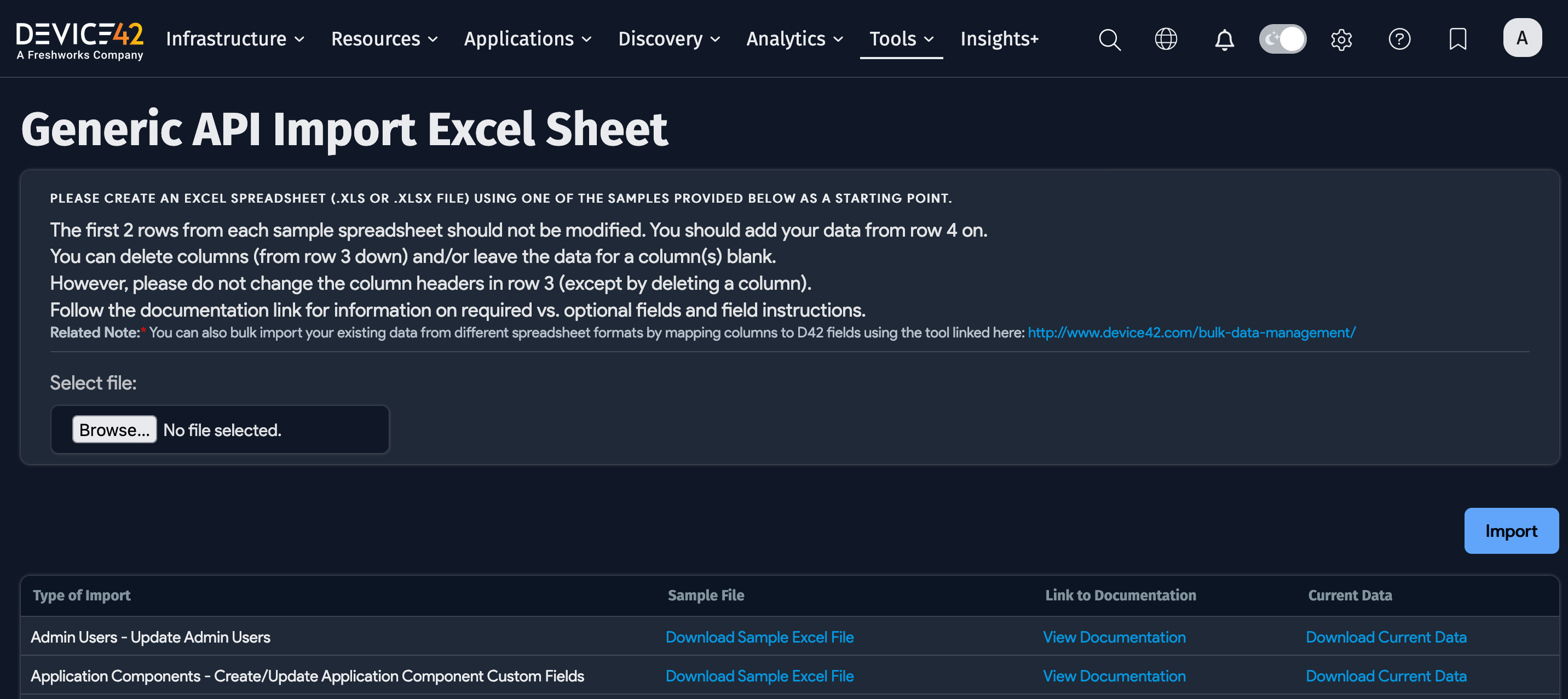The image size is (1568, 699).
Task: Open the search magnifier icon
Action: 1109,39
